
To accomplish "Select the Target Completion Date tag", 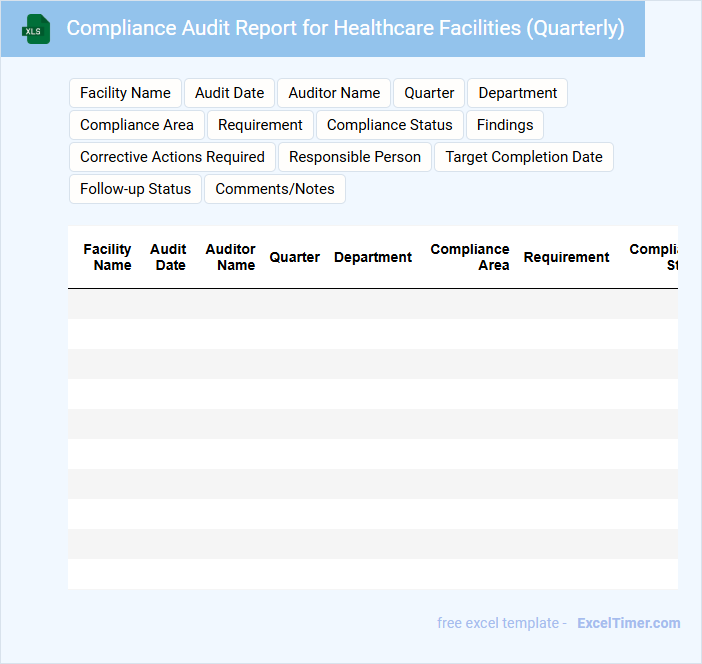I will pos(524,157).
